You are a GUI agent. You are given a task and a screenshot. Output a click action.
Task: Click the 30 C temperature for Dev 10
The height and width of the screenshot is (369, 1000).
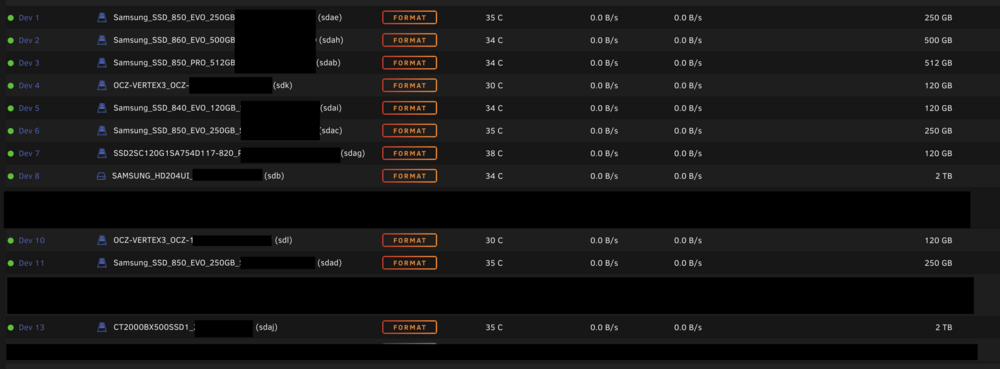click(494, 240)
